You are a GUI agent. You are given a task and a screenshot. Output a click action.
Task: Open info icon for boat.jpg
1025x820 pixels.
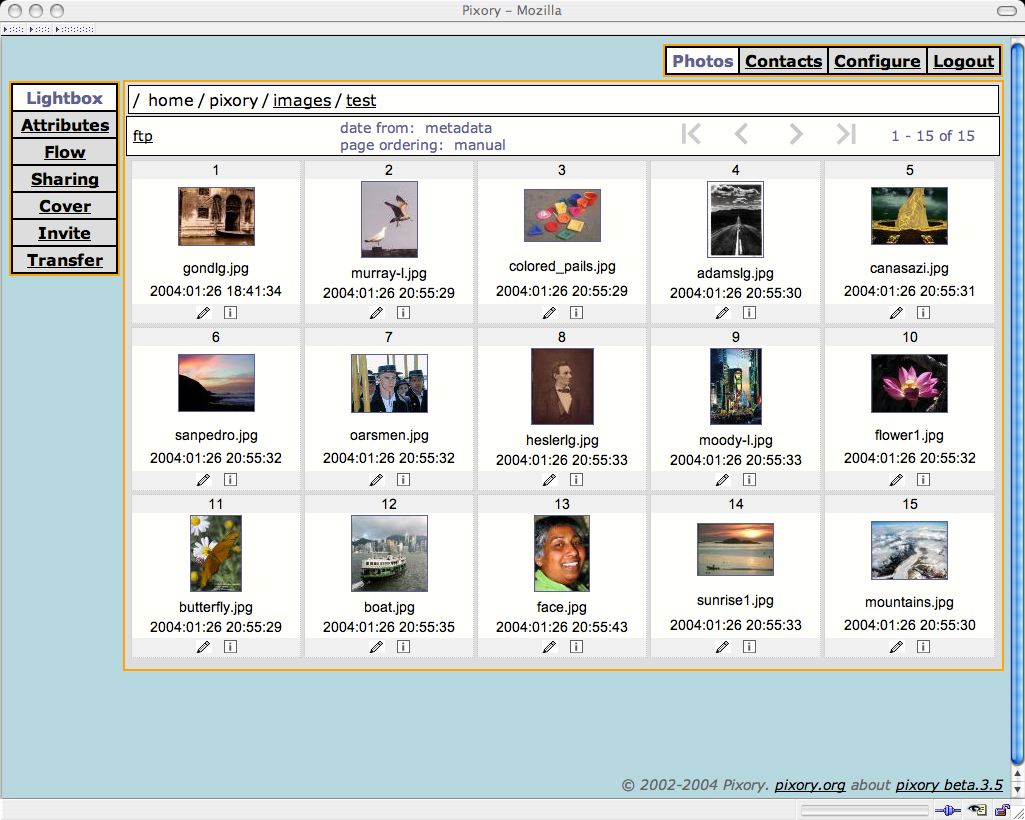tap(403, 646)
